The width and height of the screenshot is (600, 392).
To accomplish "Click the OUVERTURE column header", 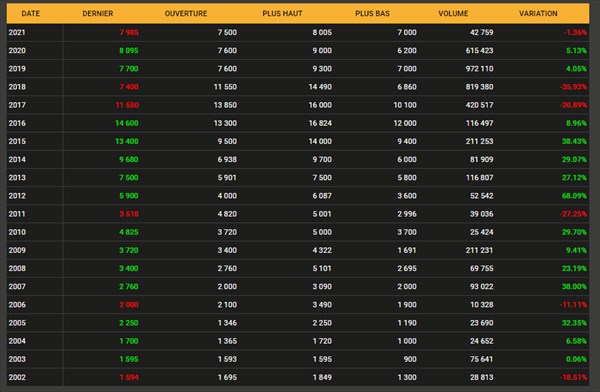I will point(186,13).
